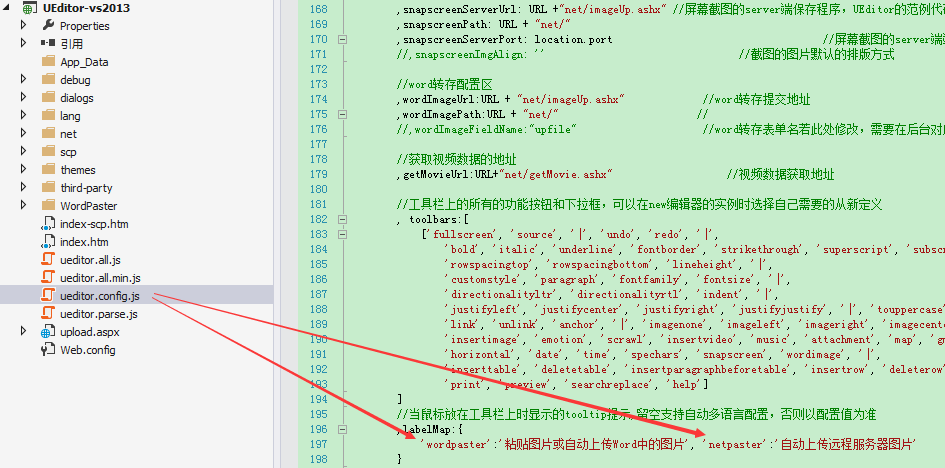Expand the third-party folder arrow

(24, 187)
